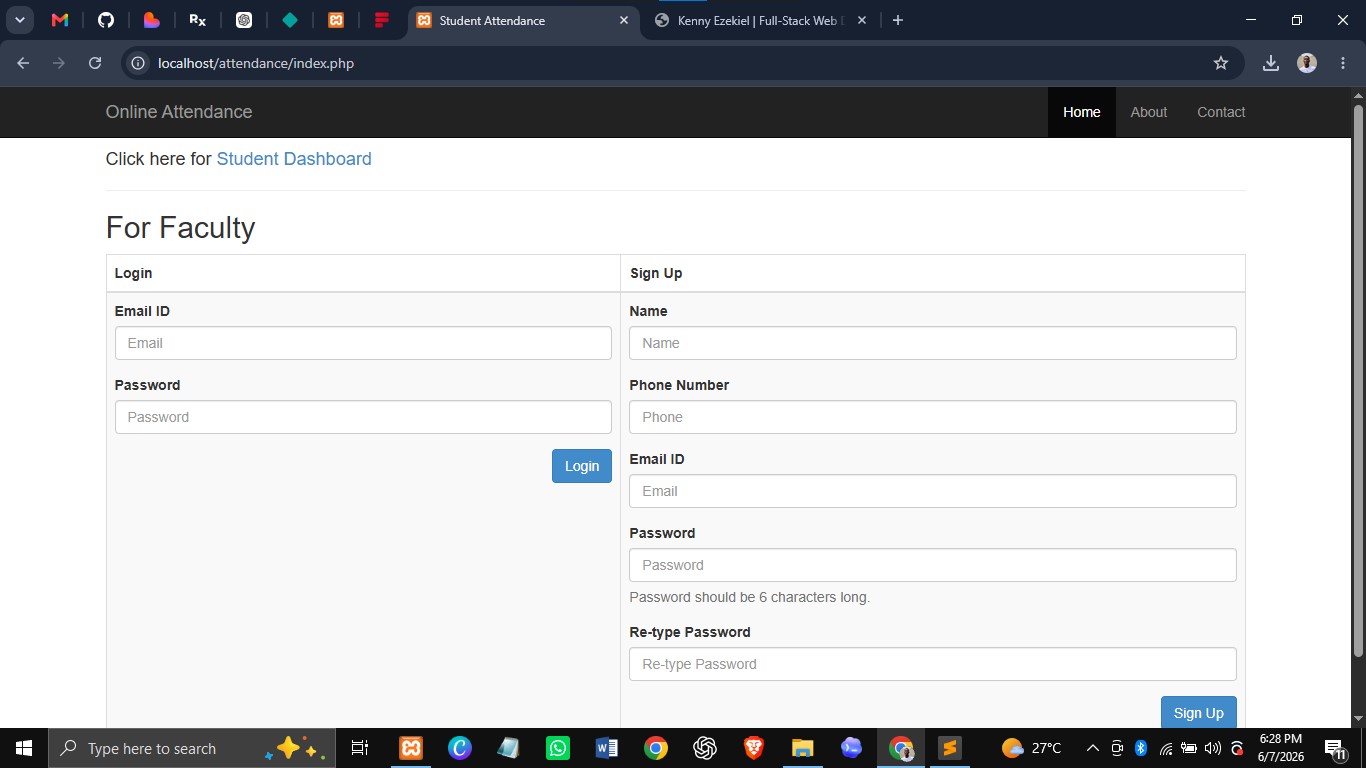
Task: Select the Contact nav item
Action: tap(1221, 112)
